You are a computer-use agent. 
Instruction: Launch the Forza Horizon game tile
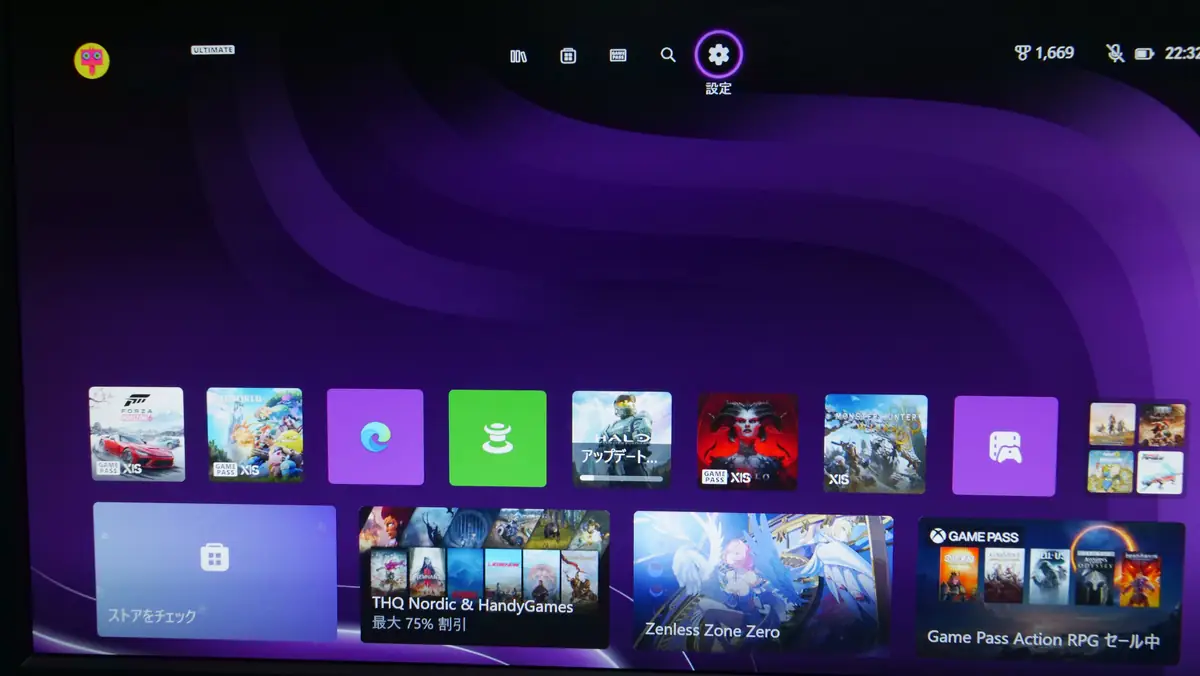click(x=137, y=434)
